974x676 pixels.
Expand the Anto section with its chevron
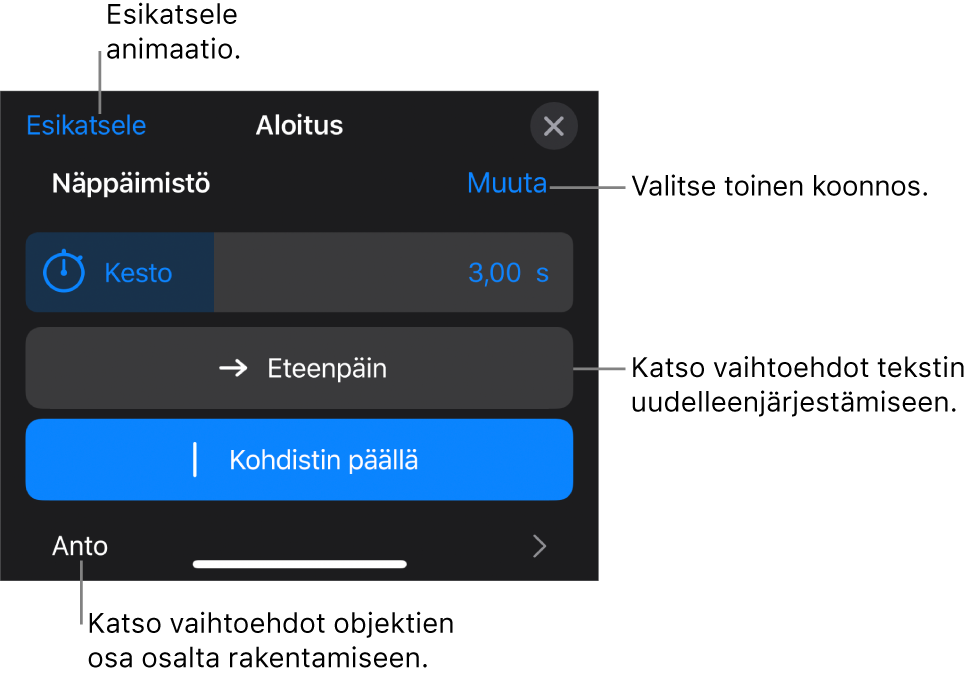(539, 546)
